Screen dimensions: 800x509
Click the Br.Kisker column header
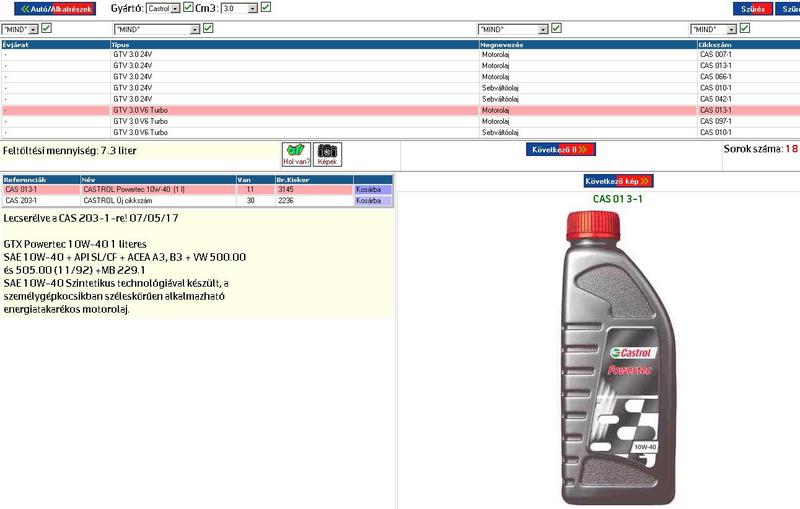click(314, 180)
